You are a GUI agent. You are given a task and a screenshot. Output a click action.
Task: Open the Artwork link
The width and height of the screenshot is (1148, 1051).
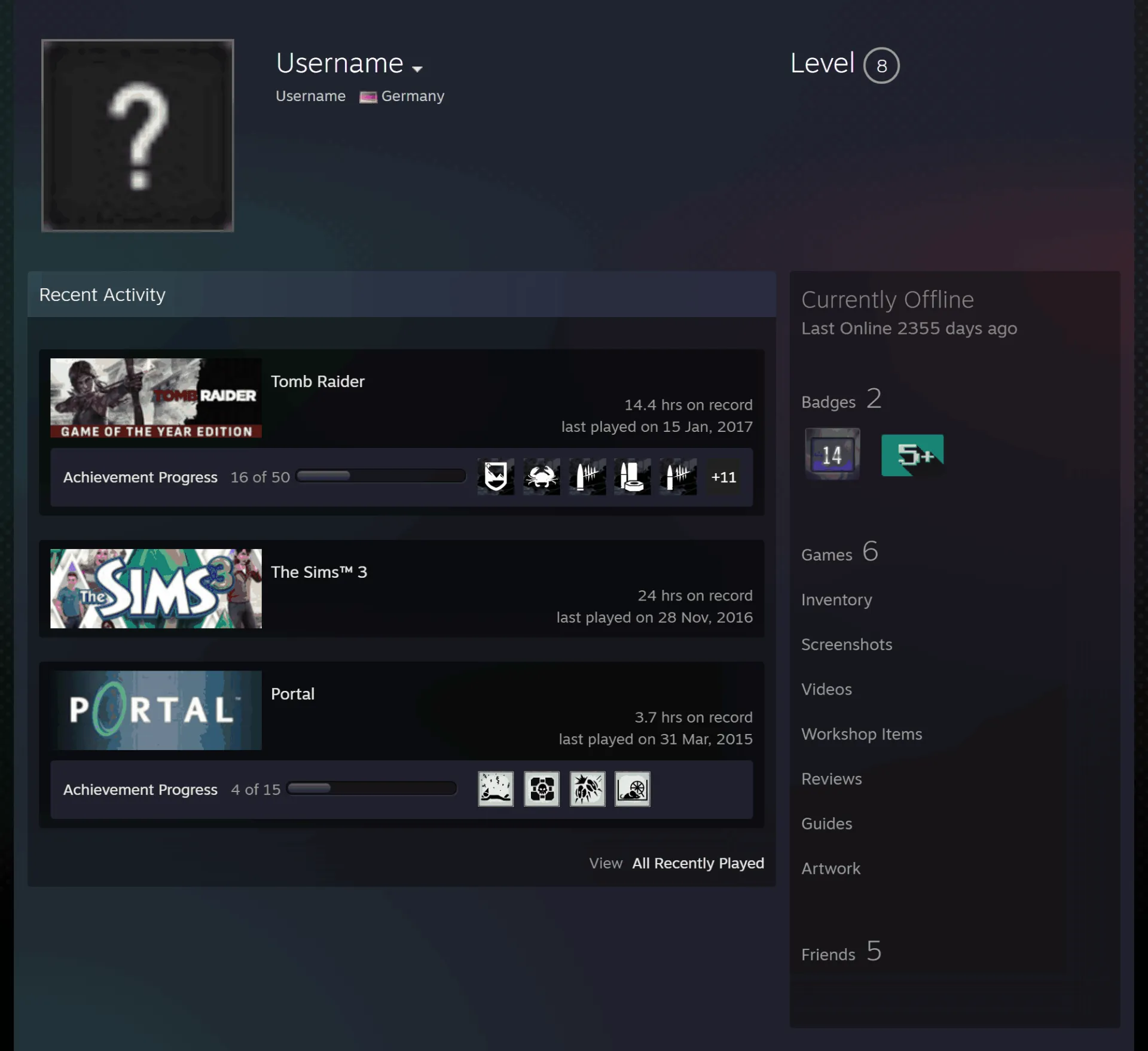coord(831,869)
